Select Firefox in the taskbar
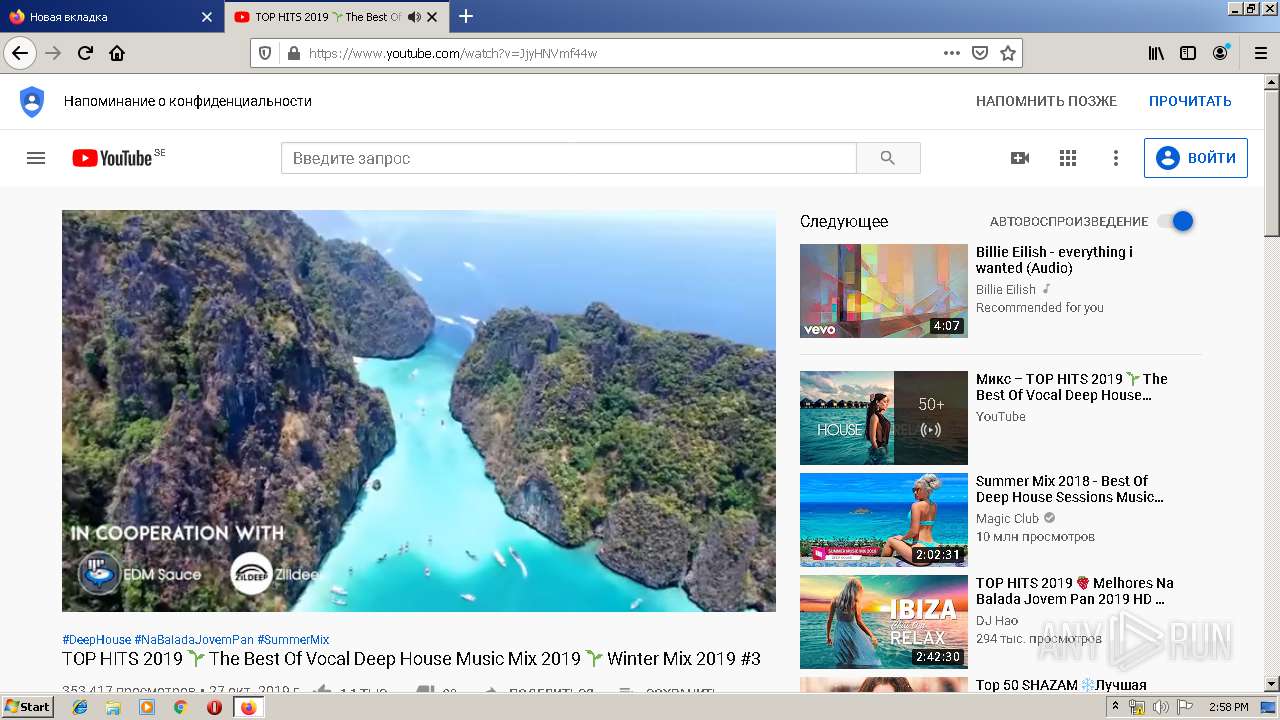The height and width of the screenshot is (720, 1280). [248, 707]
